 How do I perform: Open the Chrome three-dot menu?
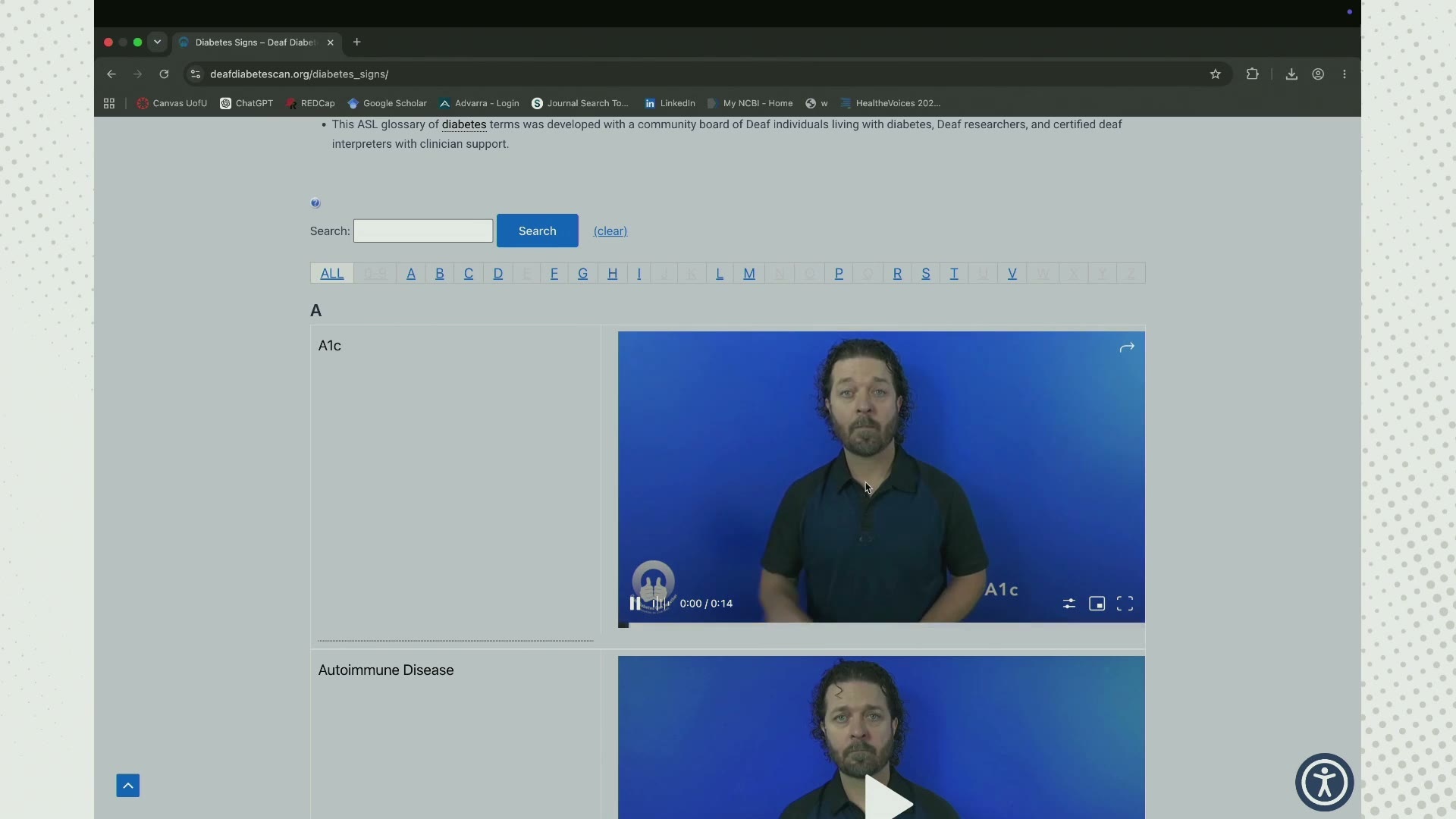[1345, 74]
